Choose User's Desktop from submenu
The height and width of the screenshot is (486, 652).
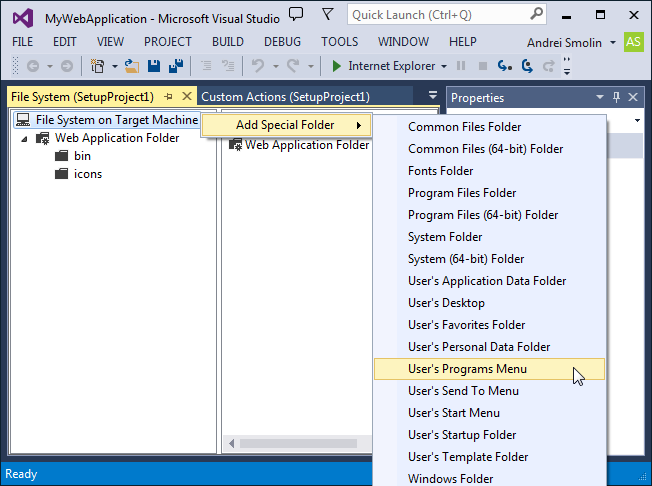tap(489, 303)
